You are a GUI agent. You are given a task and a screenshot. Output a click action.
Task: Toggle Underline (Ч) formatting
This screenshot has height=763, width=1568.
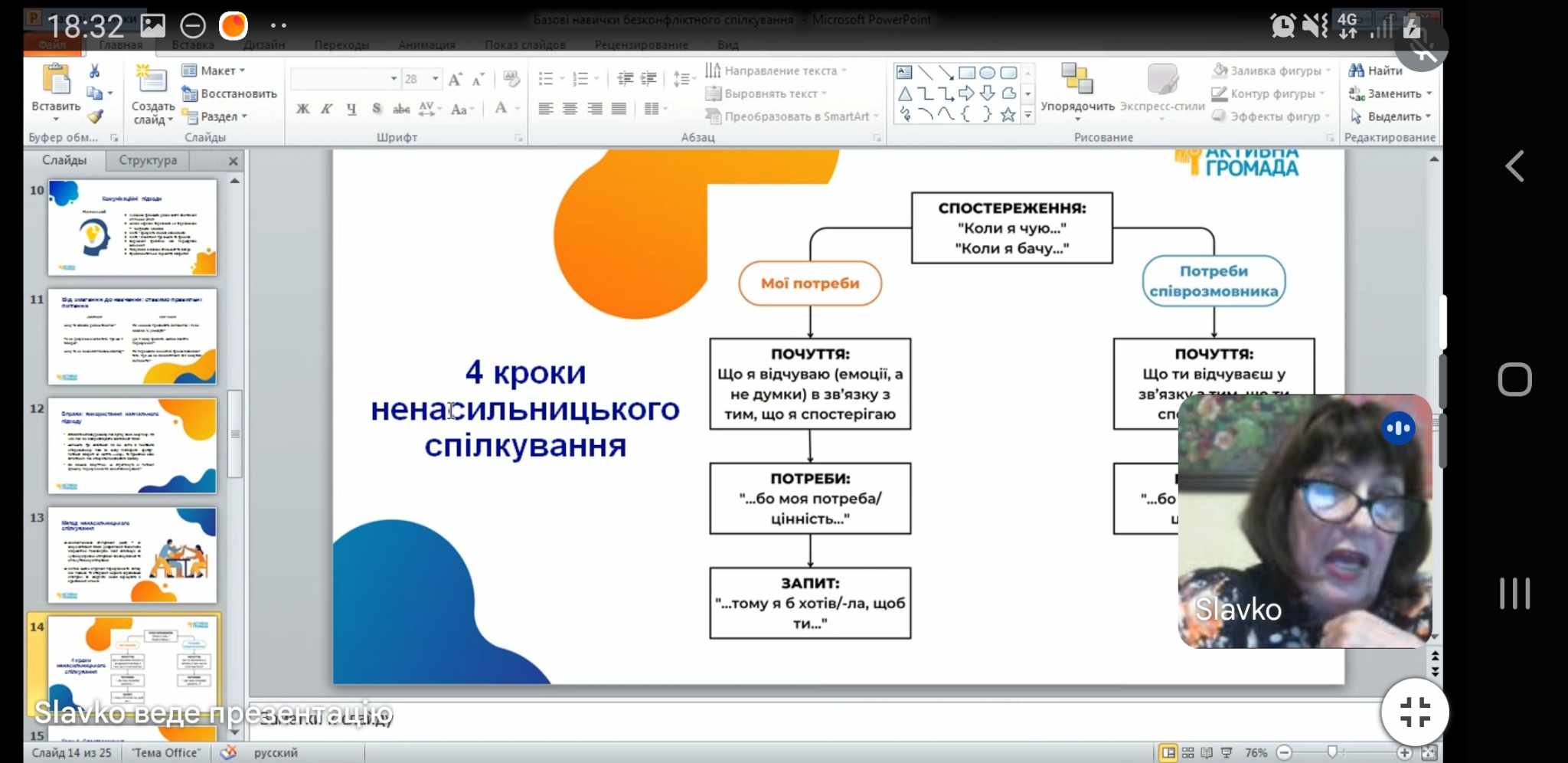point(351,109)
